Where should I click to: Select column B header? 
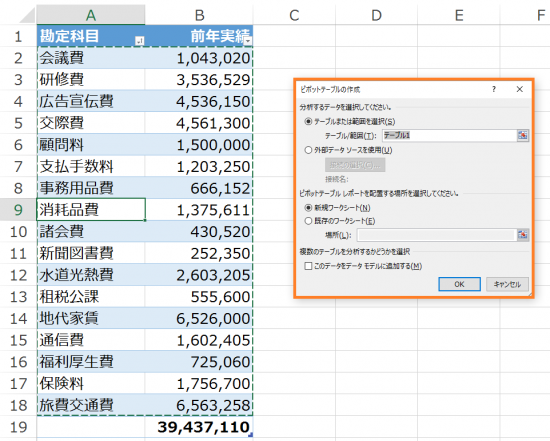tap(199, 15)
